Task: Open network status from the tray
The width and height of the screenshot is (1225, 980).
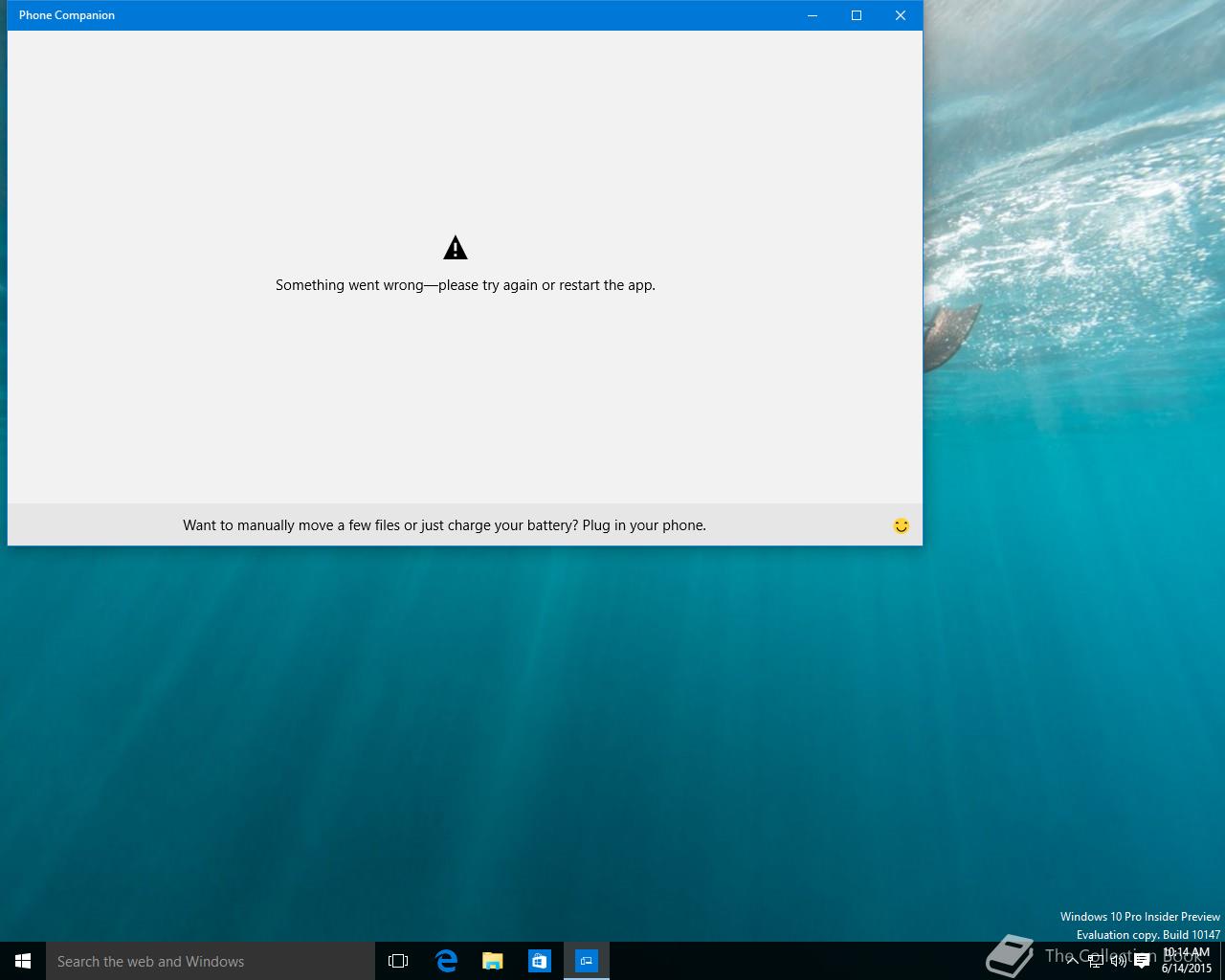Action: tap(1096, 961)
